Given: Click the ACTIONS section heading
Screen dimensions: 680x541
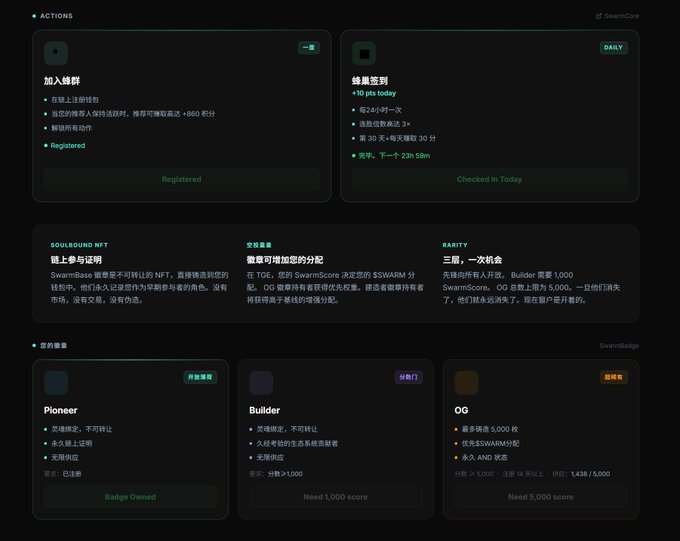Looking at the screenshot, I should [56, 16].
